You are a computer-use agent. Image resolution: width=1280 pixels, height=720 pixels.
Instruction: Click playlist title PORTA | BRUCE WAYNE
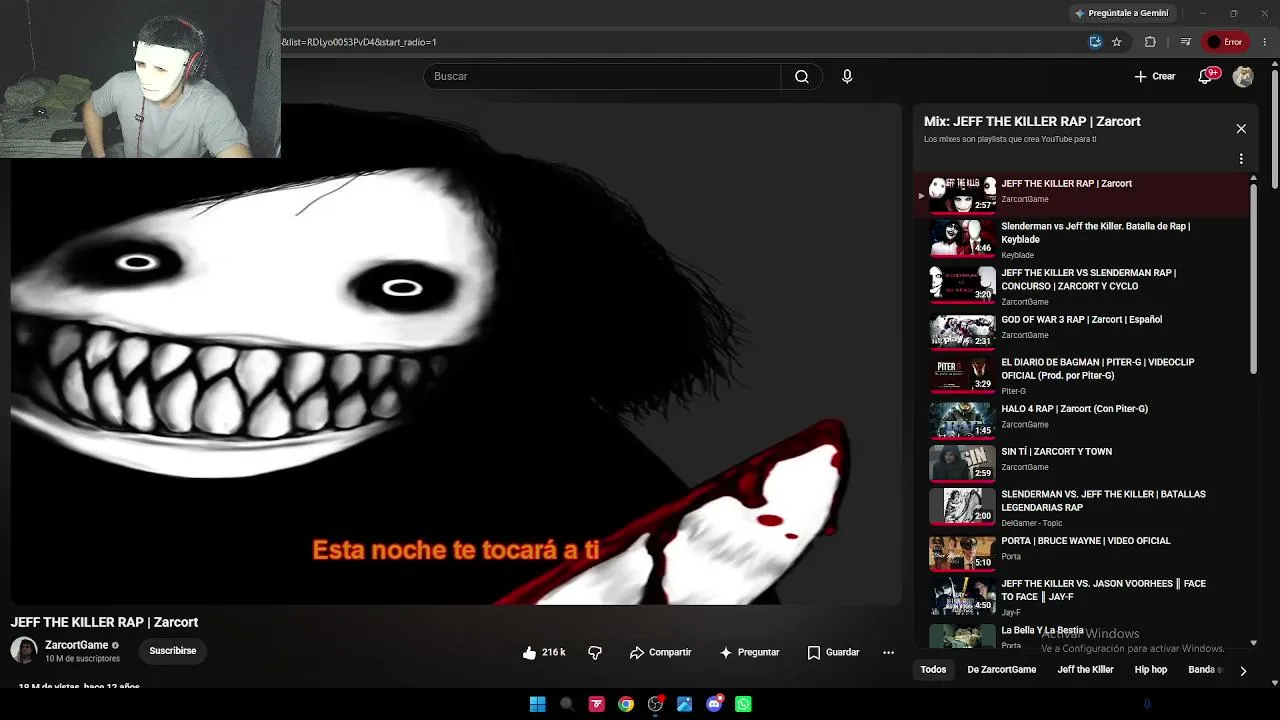tap(1085, 541)
